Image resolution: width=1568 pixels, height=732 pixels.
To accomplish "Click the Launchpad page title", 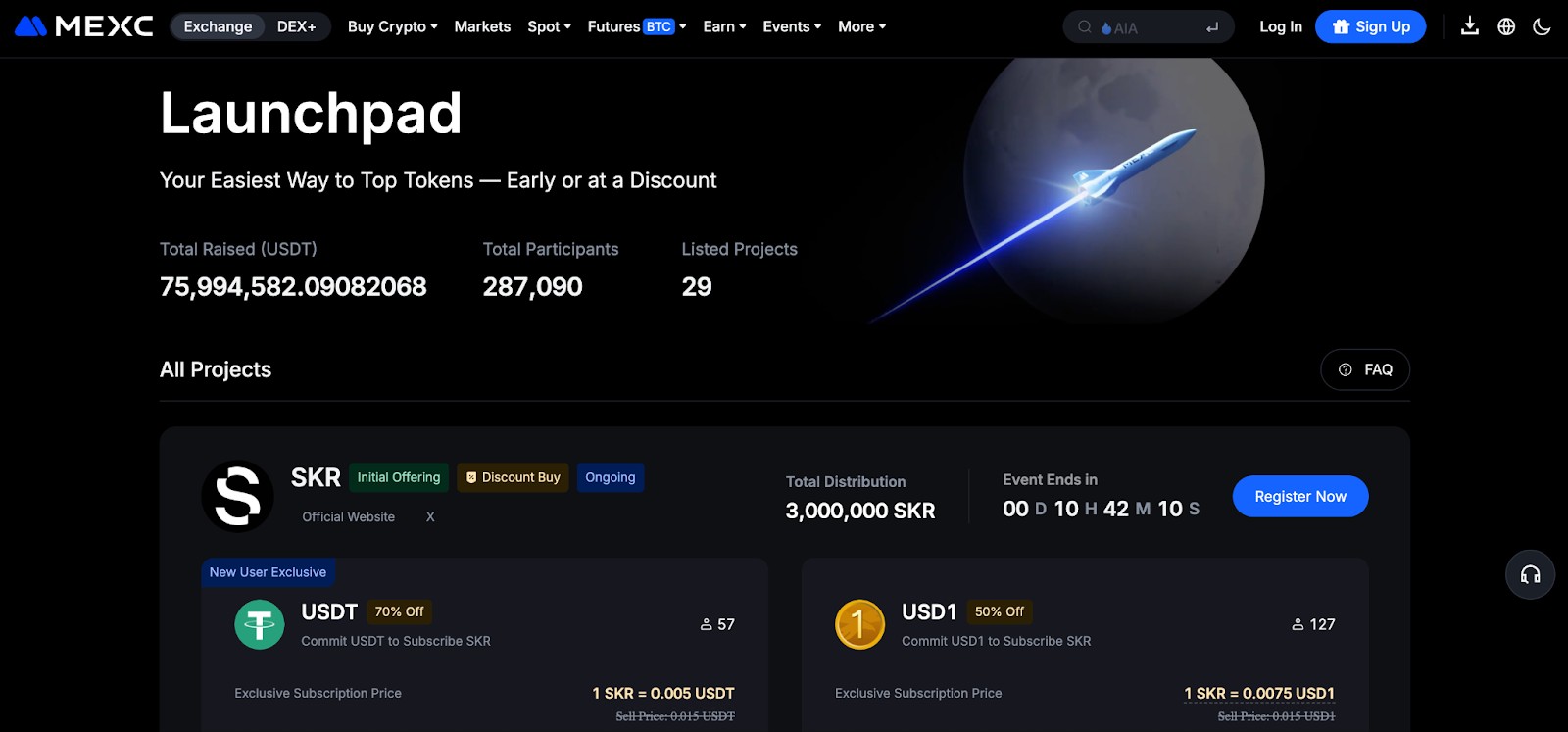I will (311, 114).
